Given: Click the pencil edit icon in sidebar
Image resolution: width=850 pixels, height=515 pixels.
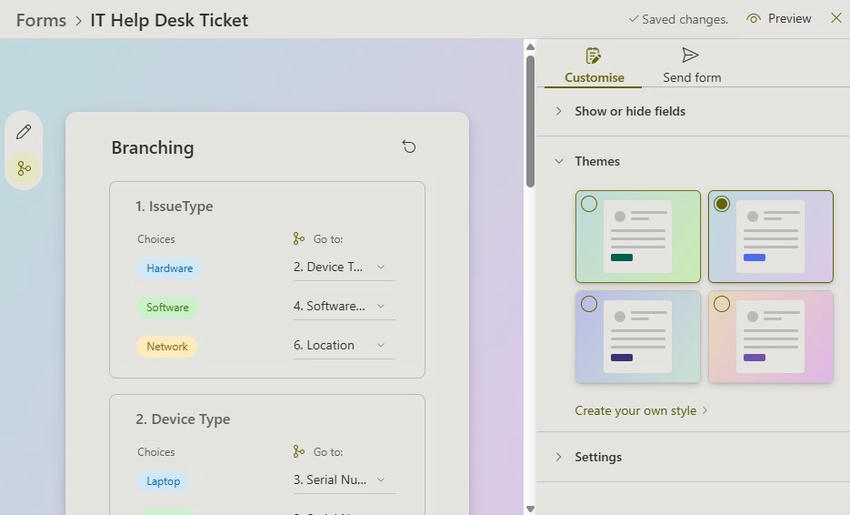Looking at the screenshot, I should click(x=24, y=132).
